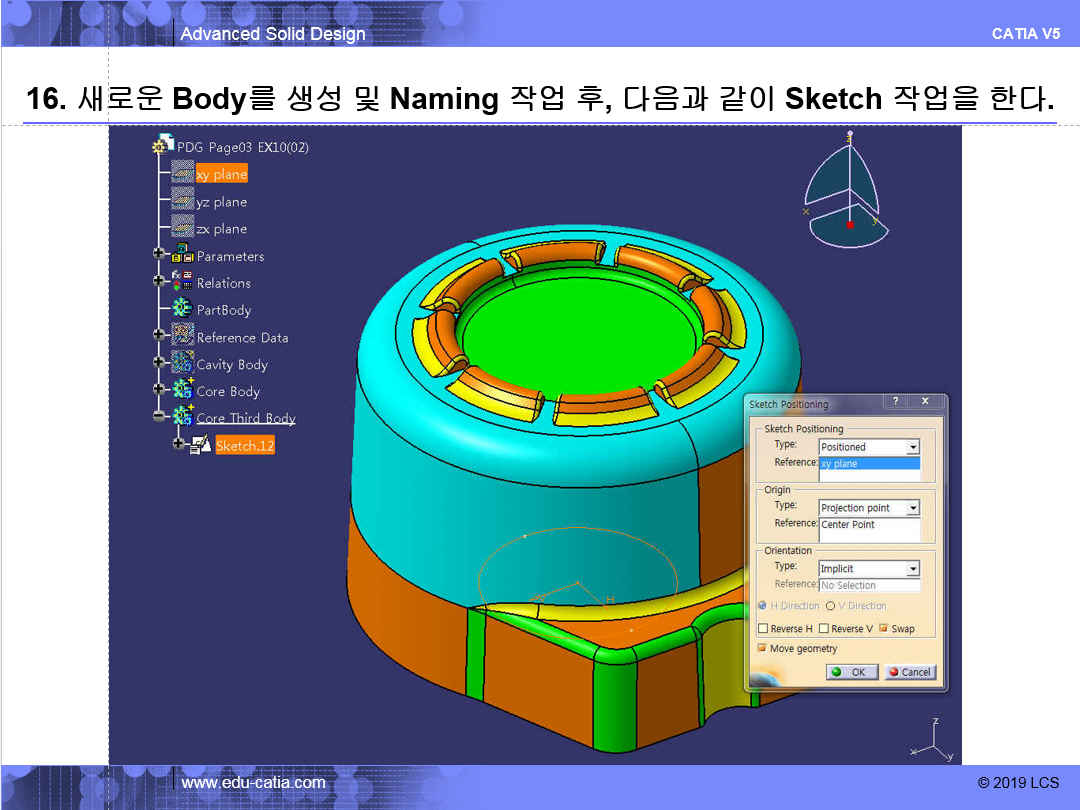1080x810 pixels.
Task: Enable the Reverse V checkbox
Action: tap(824, 629)
